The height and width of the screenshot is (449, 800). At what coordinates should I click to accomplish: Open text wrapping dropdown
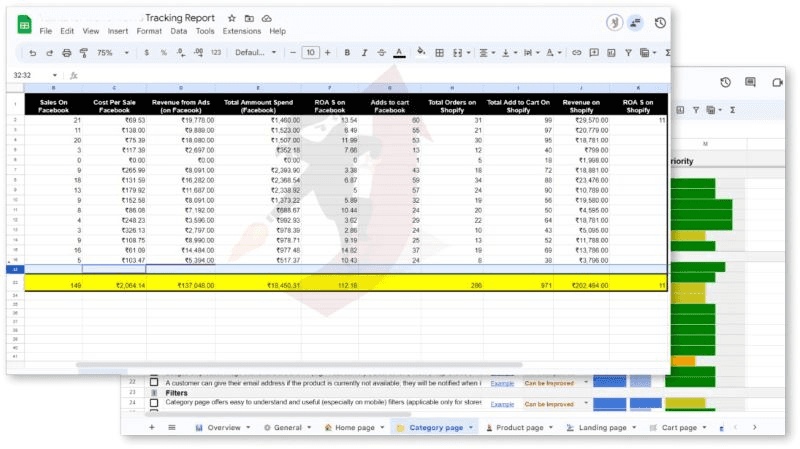532,53
